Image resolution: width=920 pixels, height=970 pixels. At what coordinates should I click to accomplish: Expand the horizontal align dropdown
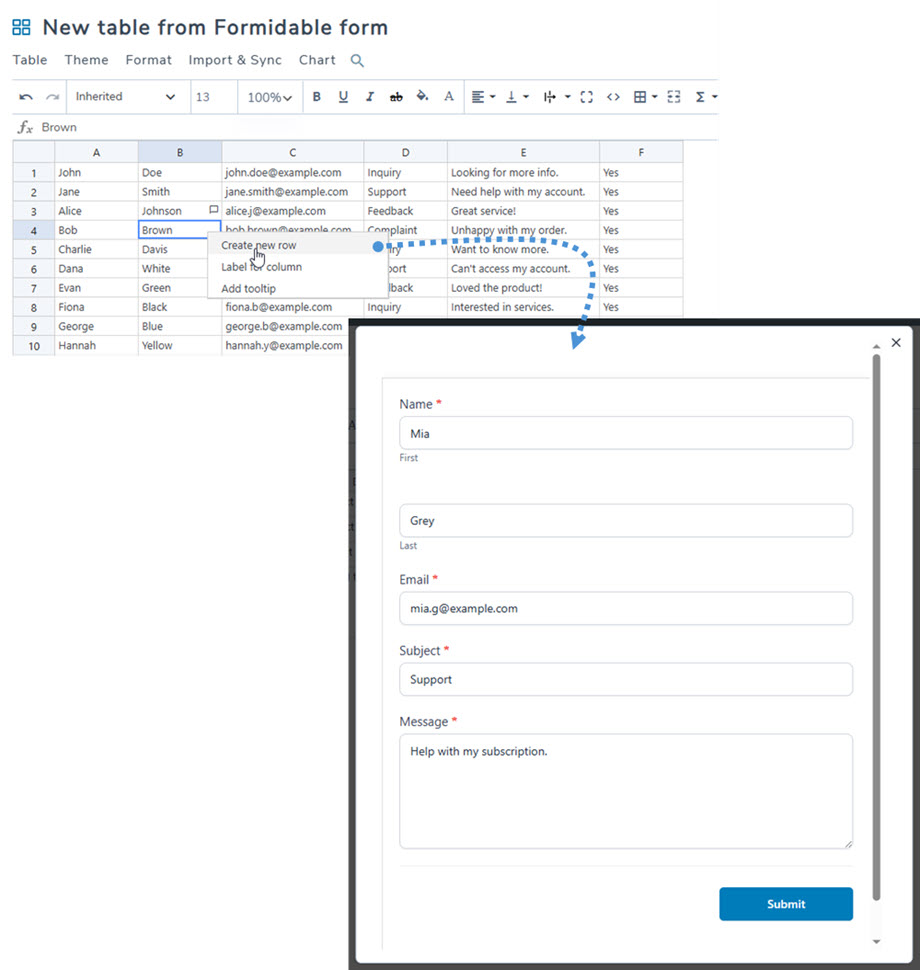tap(483, 97)
